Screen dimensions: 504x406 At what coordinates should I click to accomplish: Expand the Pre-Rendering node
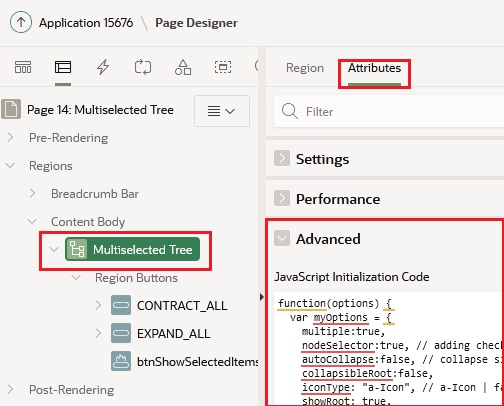[11, 137]
